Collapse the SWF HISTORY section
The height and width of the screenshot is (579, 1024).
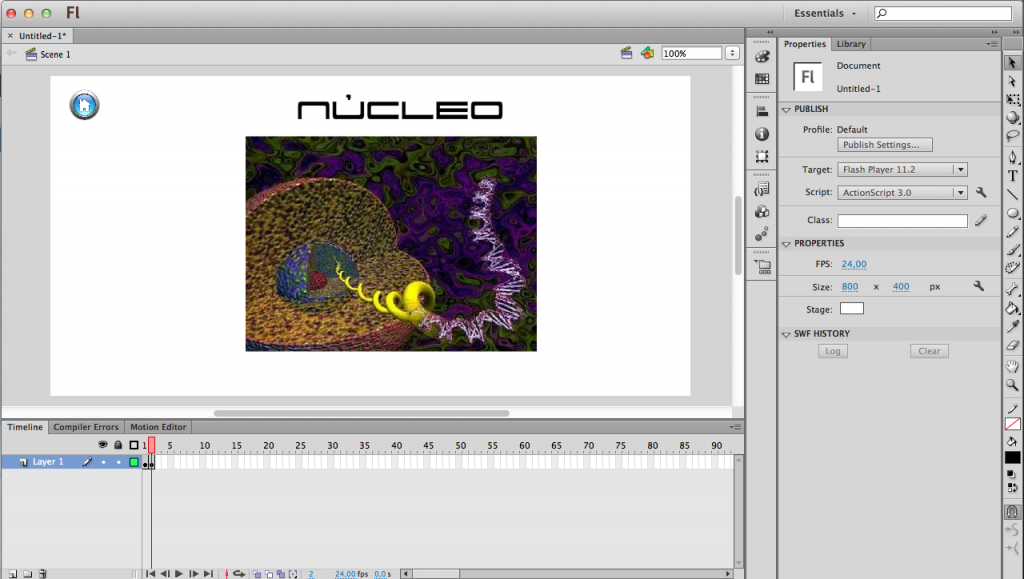(786, 334)
